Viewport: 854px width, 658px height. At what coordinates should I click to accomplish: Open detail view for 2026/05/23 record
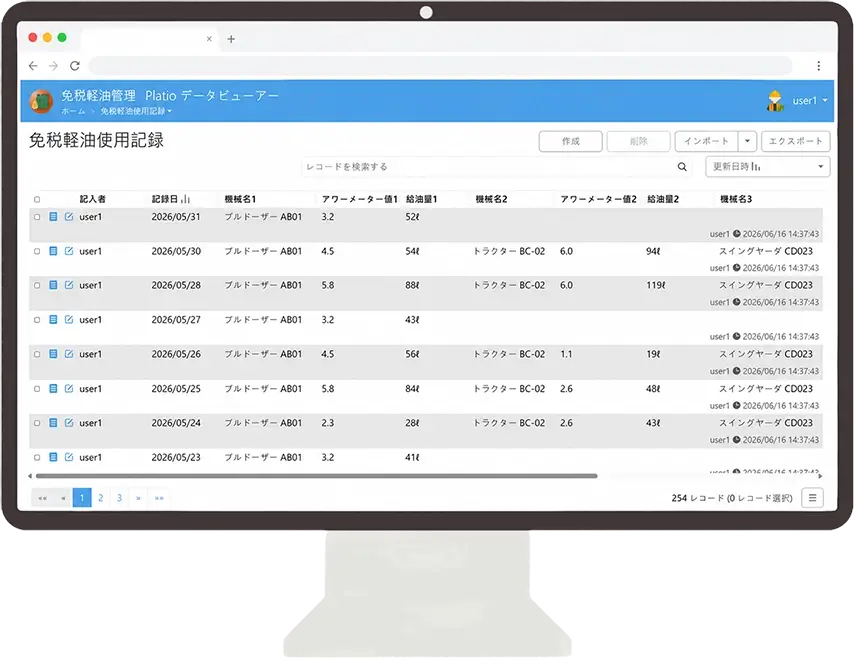[x=53, y=458]
